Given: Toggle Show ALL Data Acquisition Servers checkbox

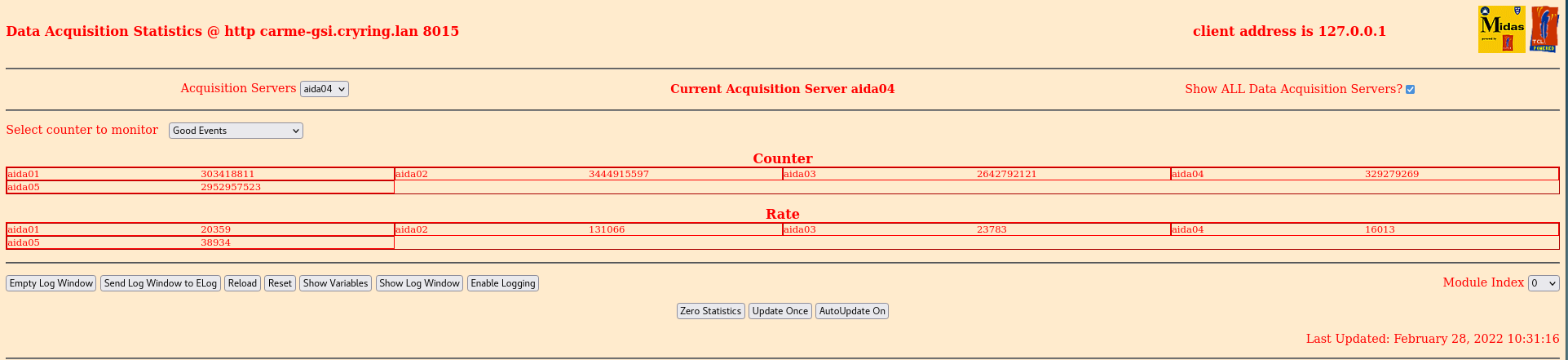Looking at the screenshot, I should pos(1410,89).
